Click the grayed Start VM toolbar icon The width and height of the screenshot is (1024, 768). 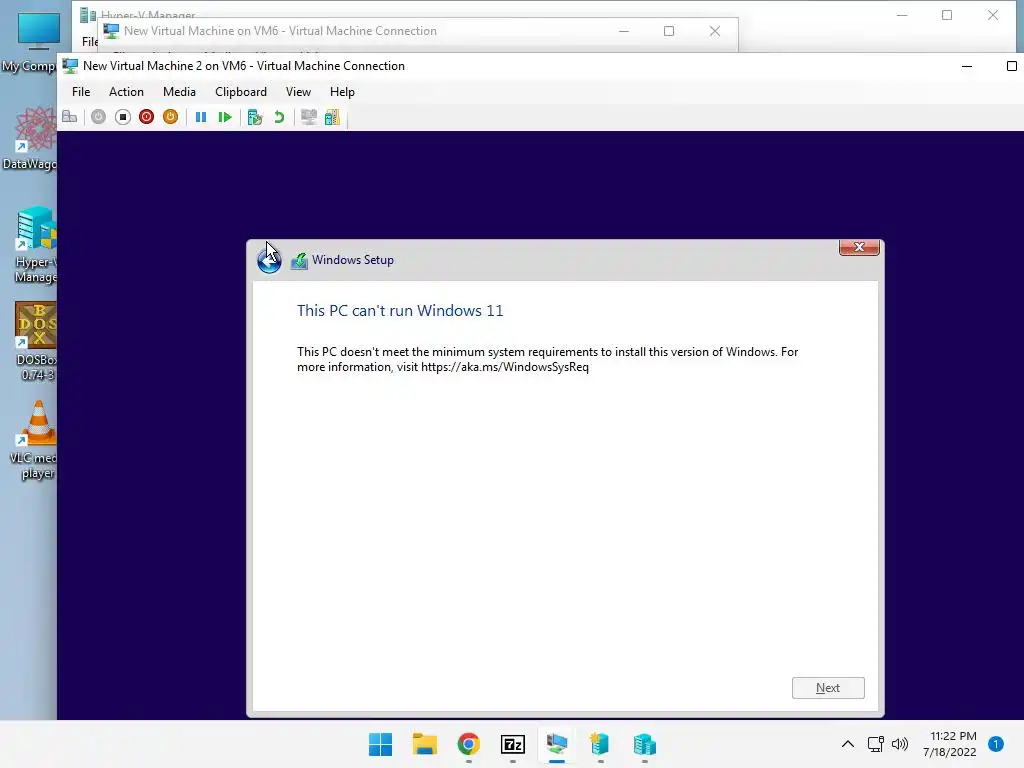(98, 117)
